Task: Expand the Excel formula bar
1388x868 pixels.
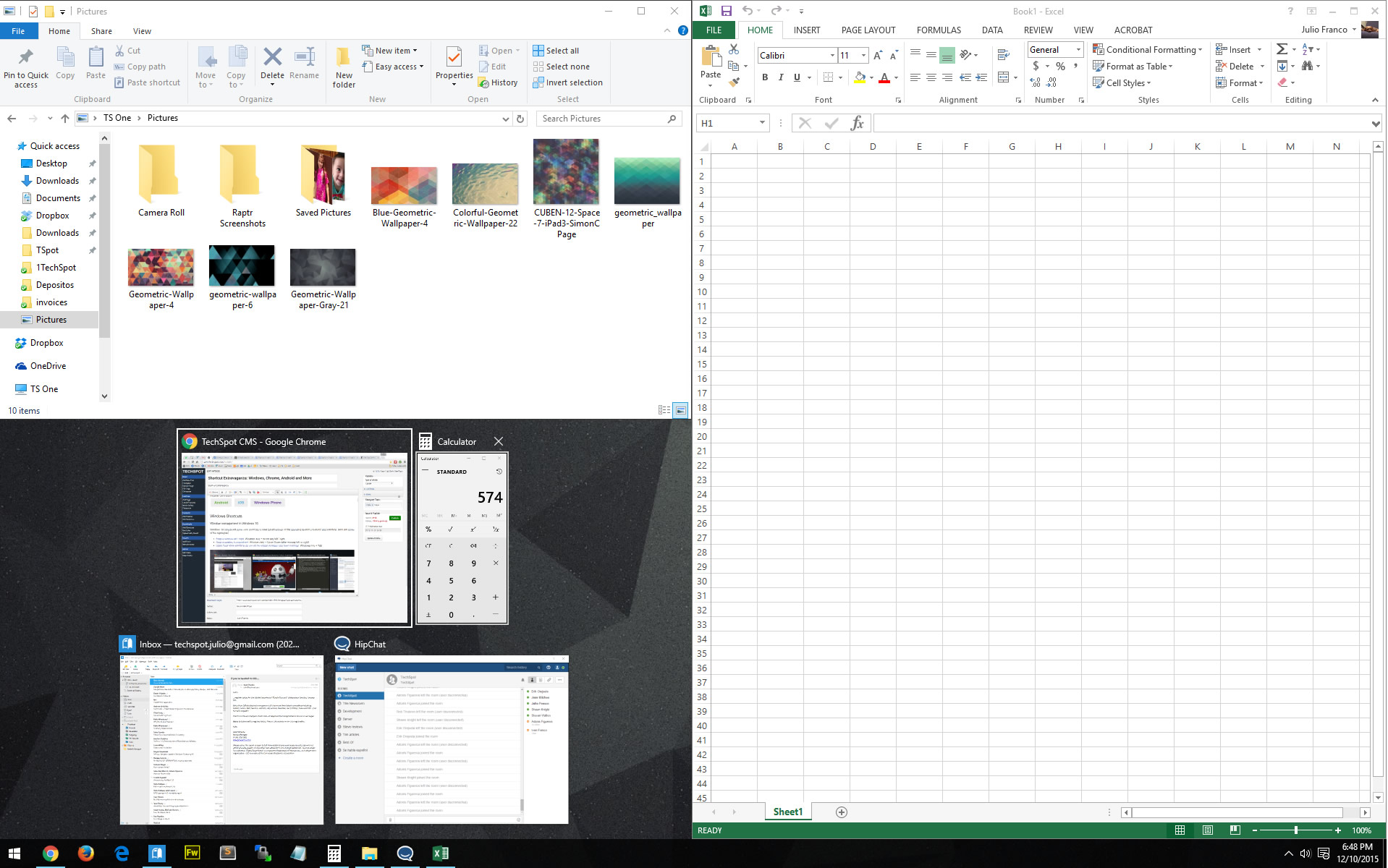Action: pyautogui.click(x=1375, y=124)
